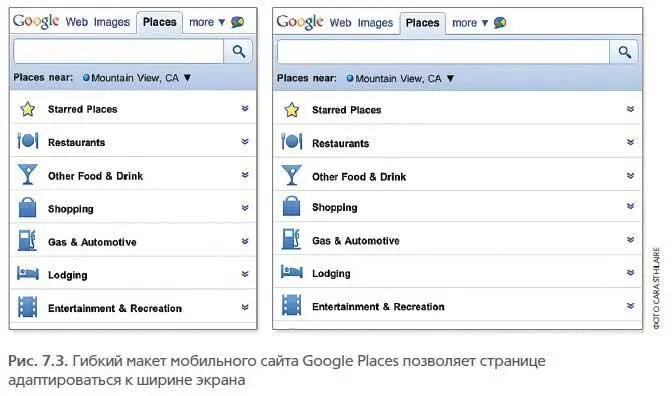Expand Restaurants chevron in the wide layout
This screenshot has height=396, width=672.
point(630,142)
